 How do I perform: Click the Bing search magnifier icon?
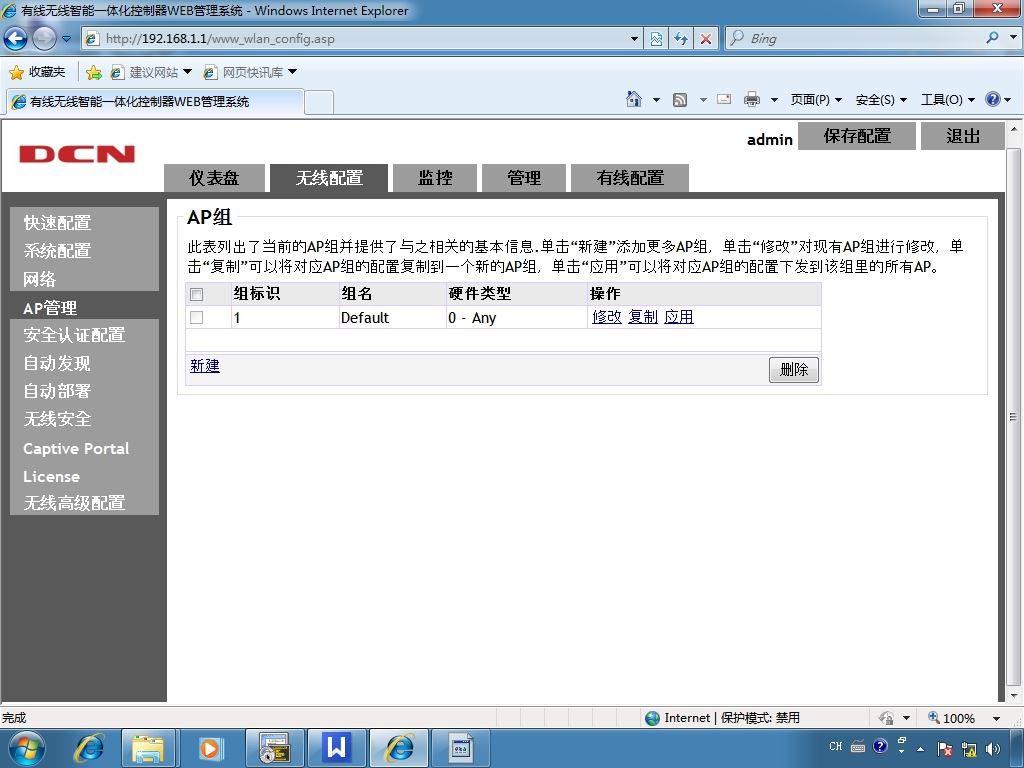pos(992,38)
